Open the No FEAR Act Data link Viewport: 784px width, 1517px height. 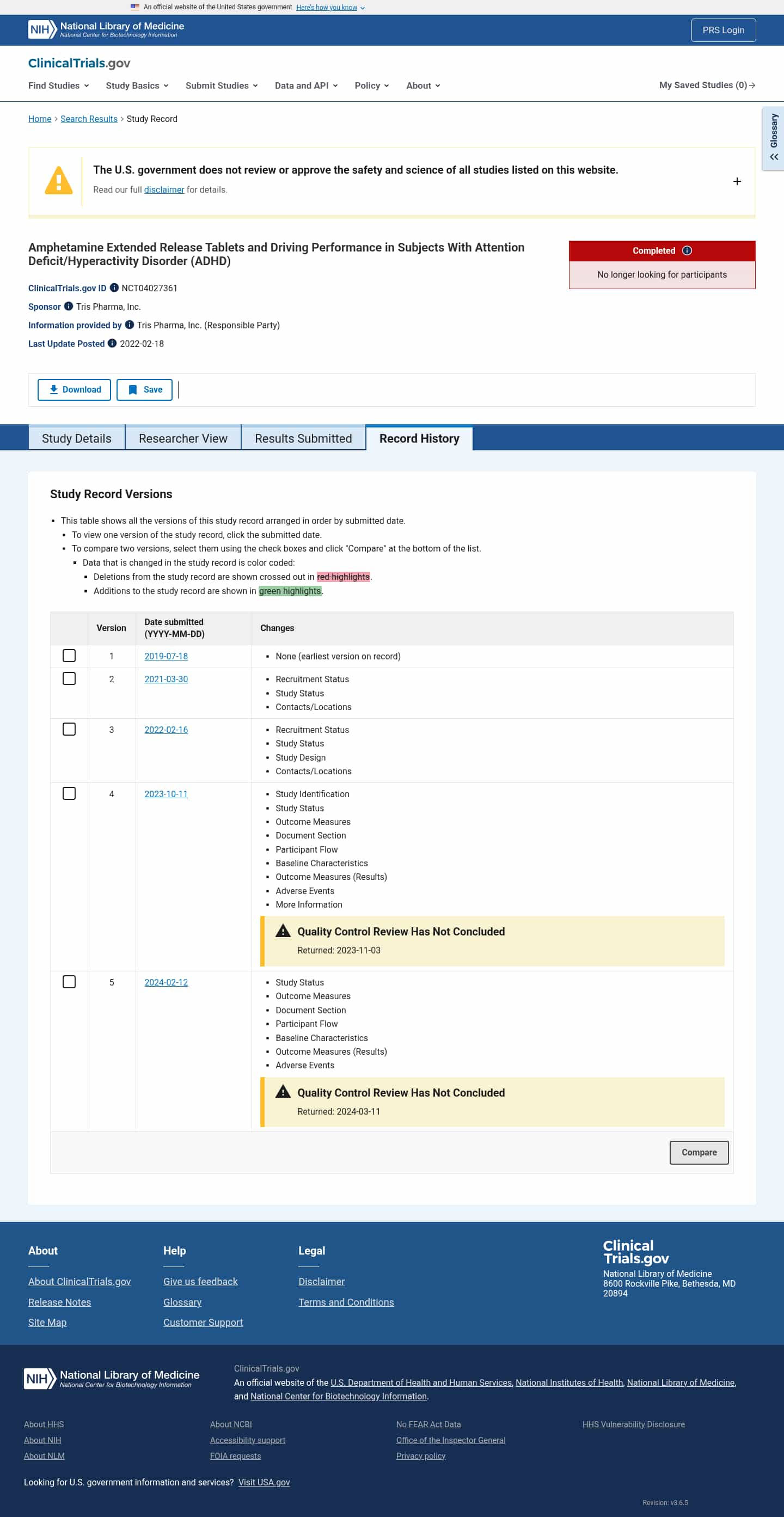428,1424
